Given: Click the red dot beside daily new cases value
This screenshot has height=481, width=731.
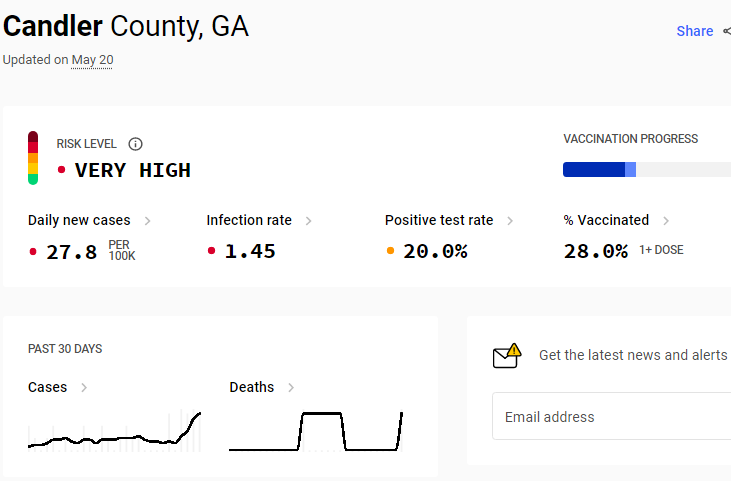Looking at the screenshot, I should pos(33,252).
